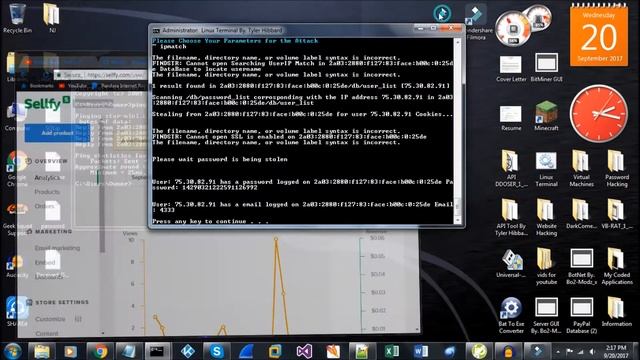
Task: Open Kodi from the taskbar
Action: [x=187, y=351]
